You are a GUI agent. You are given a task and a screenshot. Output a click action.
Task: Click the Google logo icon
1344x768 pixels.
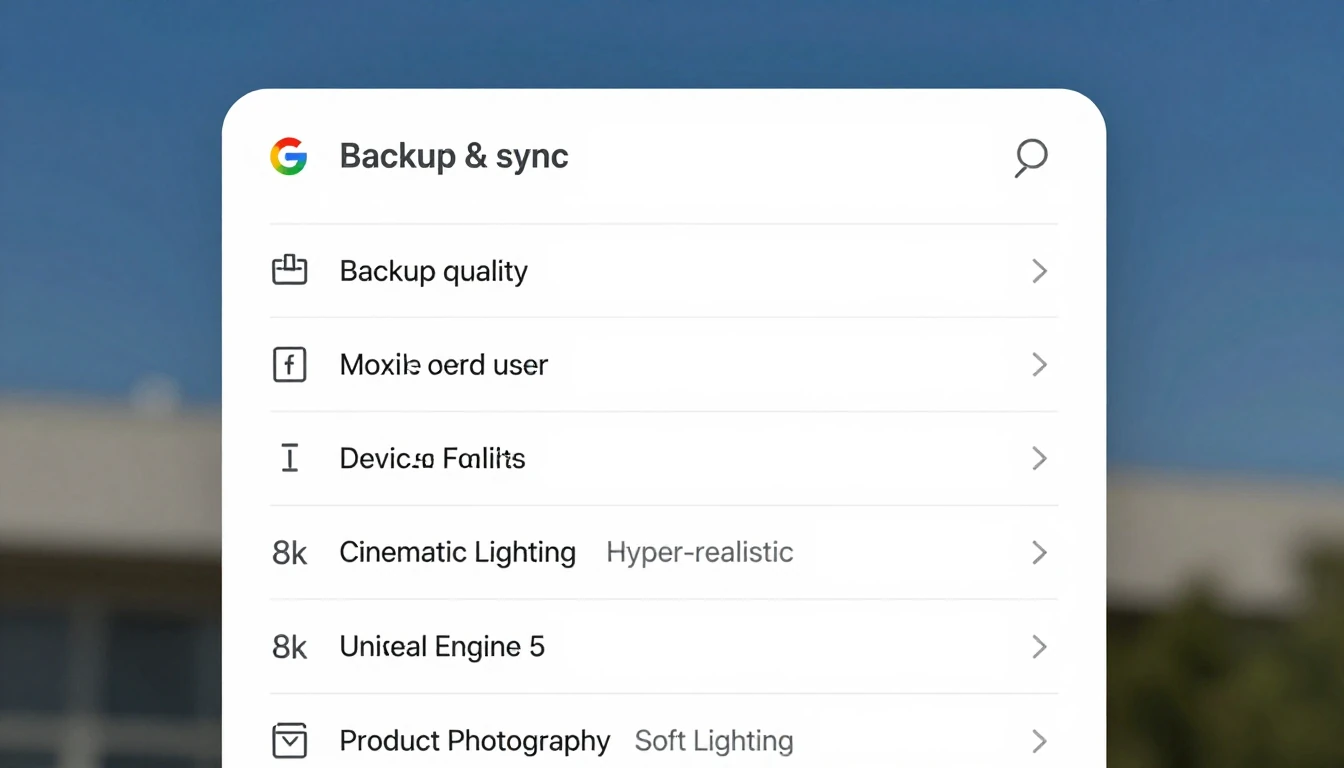pyautogui.click(x=288, y=157)
